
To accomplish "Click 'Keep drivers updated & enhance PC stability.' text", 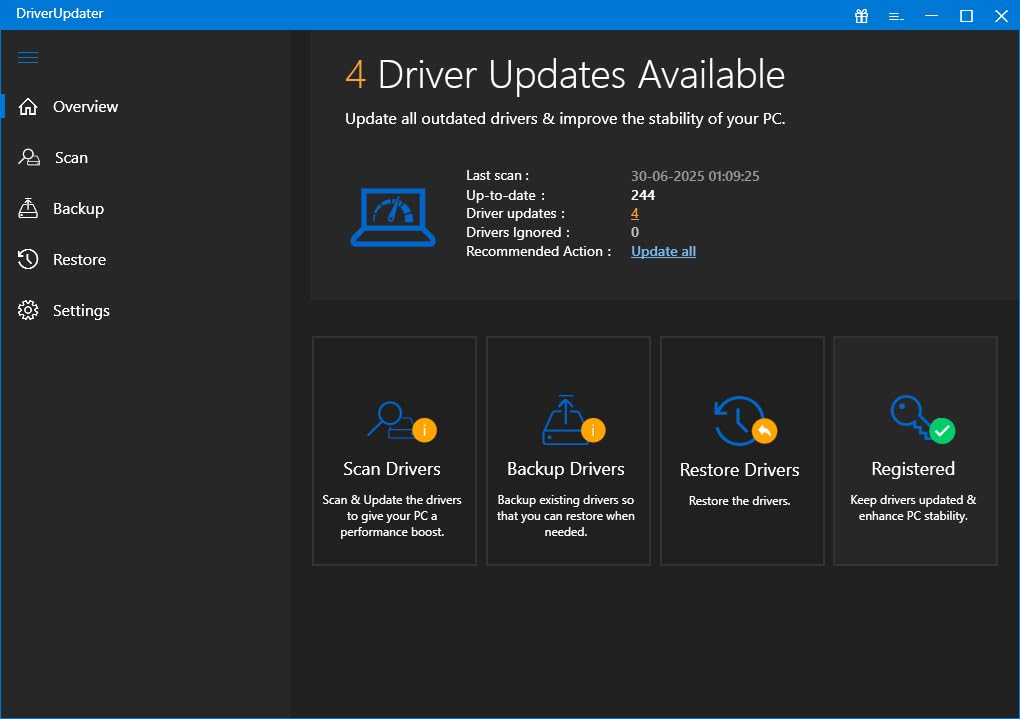I will tap(913, 508).
